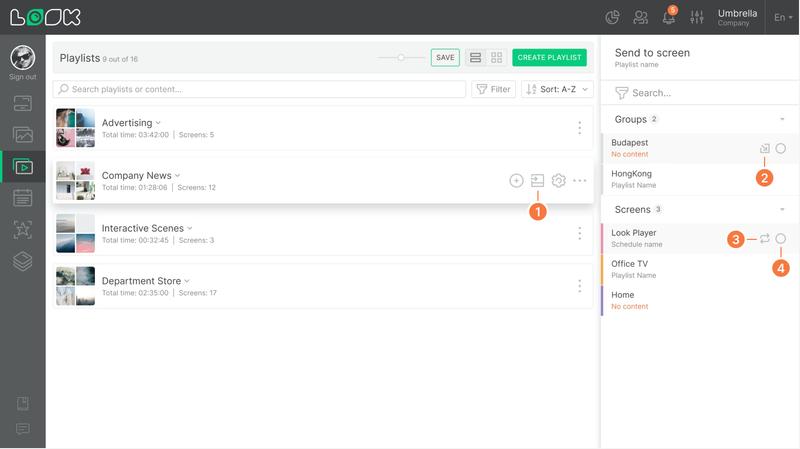
Task: Click the Department Store thumbnail
Action: point(76,286)
